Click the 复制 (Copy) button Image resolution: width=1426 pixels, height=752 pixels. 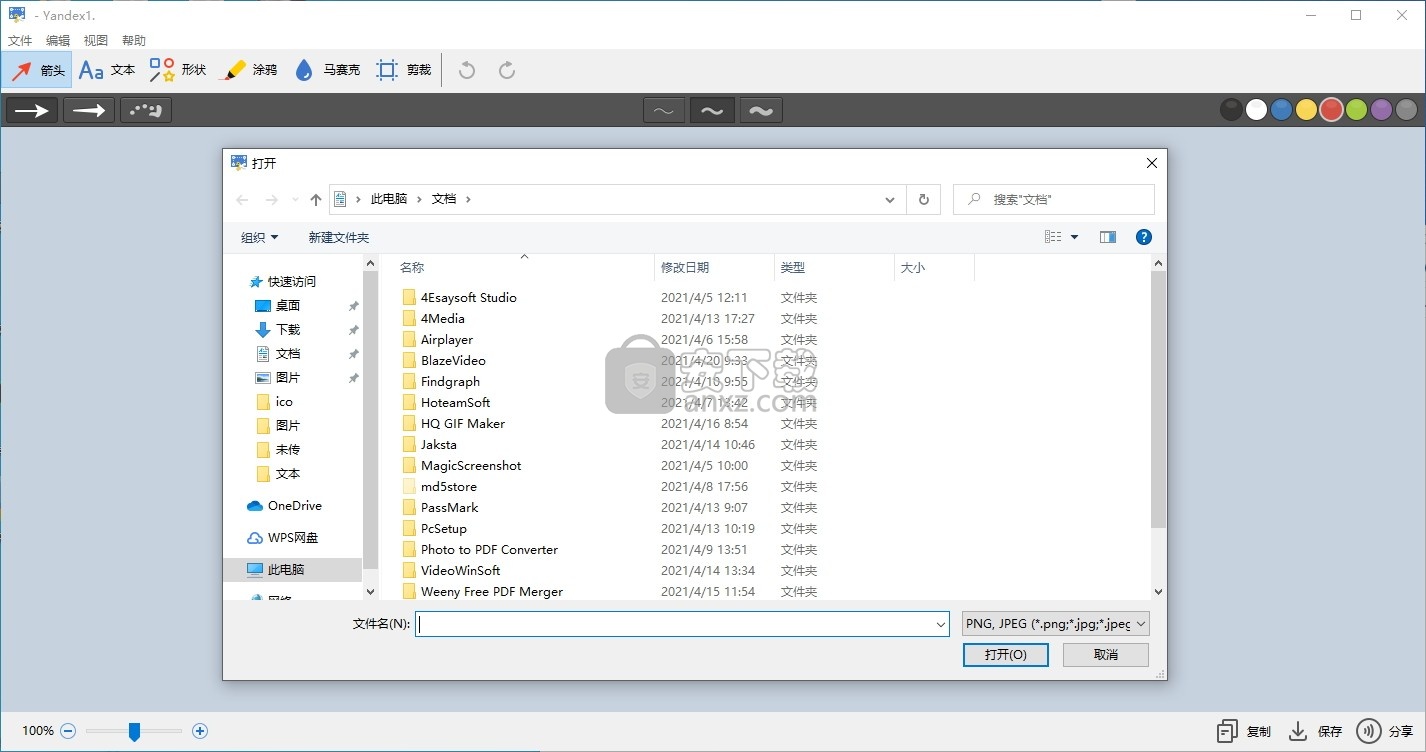click(1244, 732)
